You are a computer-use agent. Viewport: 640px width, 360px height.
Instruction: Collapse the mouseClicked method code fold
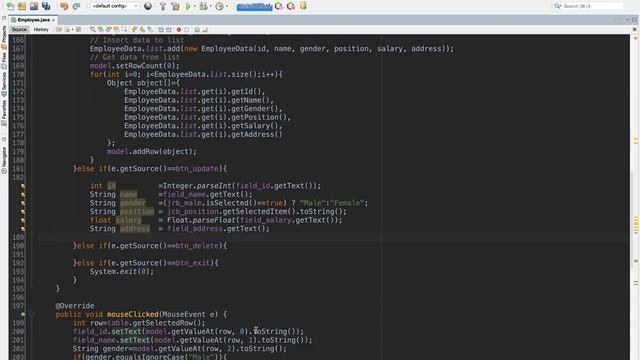pyautogui.click(x=32, y=314)
